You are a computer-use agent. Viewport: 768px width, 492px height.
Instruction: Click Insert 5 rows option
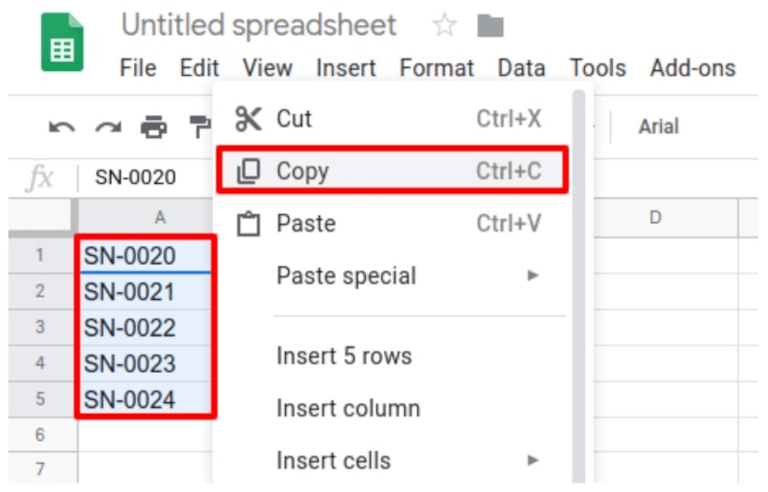[344, 356]
